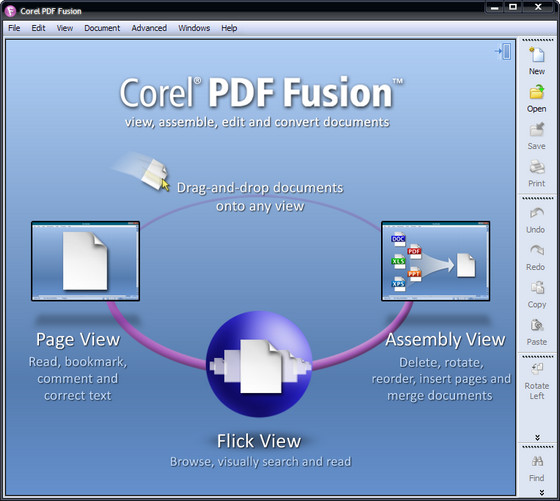Viewport: 560px width, 501px height.
Task: Toggle the side panel arrow icon at top right
Action: pyautogui.click(x=503, y=51)
